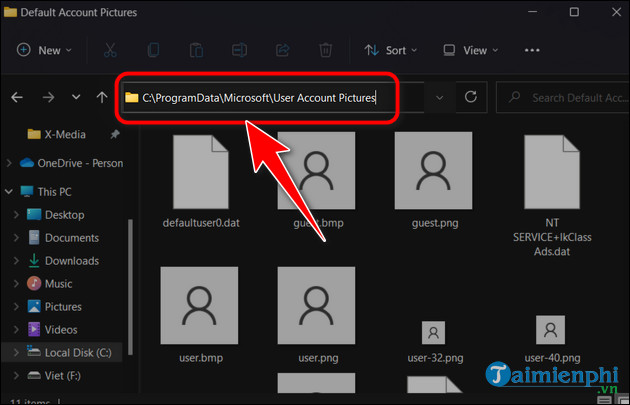Open the Sort dropdown menu
The image size is (630, 405).
coord(391,50)
